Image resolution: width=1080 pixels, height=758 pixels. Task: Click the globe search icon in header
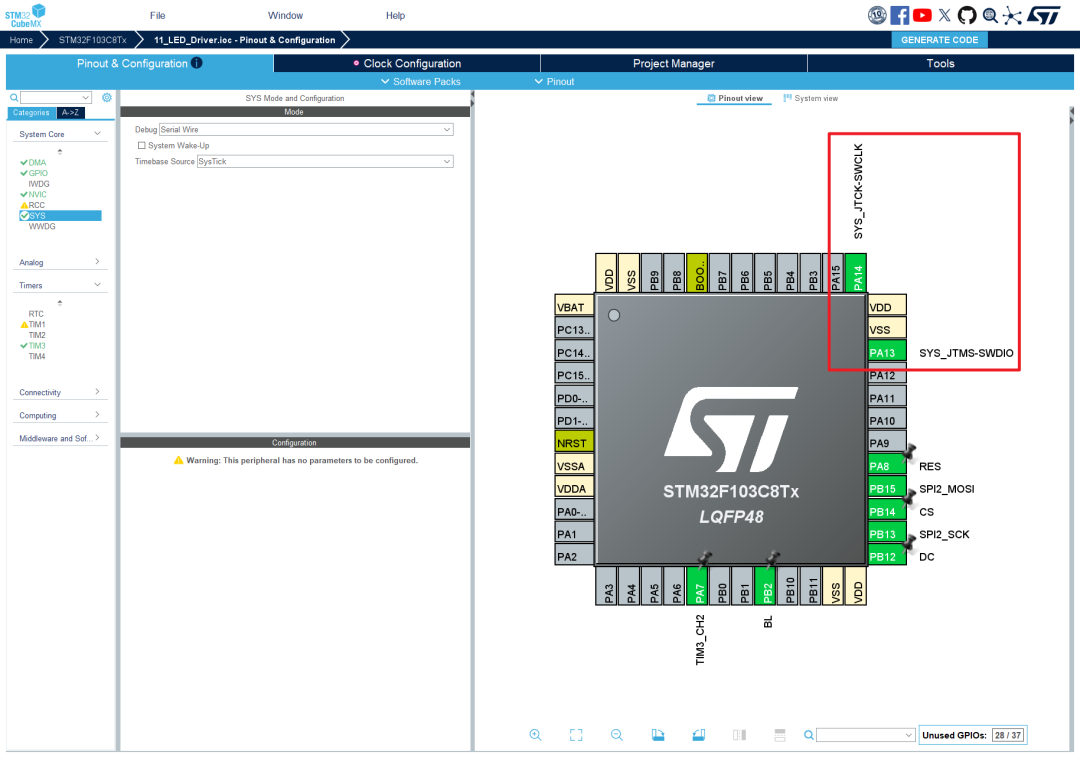(990, 15)
